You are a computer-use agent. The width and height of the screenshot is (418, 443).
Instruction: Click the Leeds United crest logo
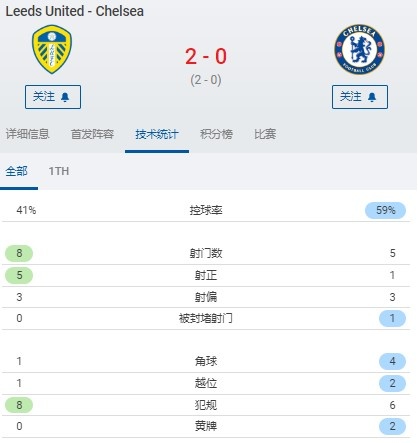(52, 49)
